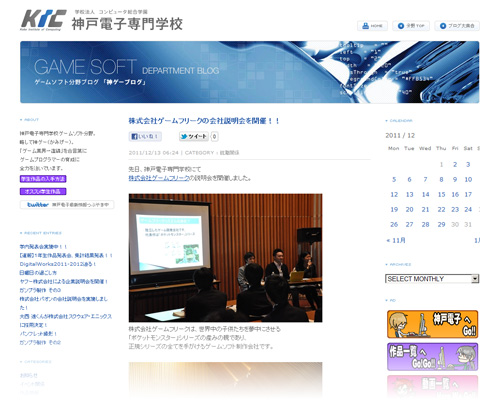500x400 pixels.
Task: Select calendar date 2
Action: 455,164
